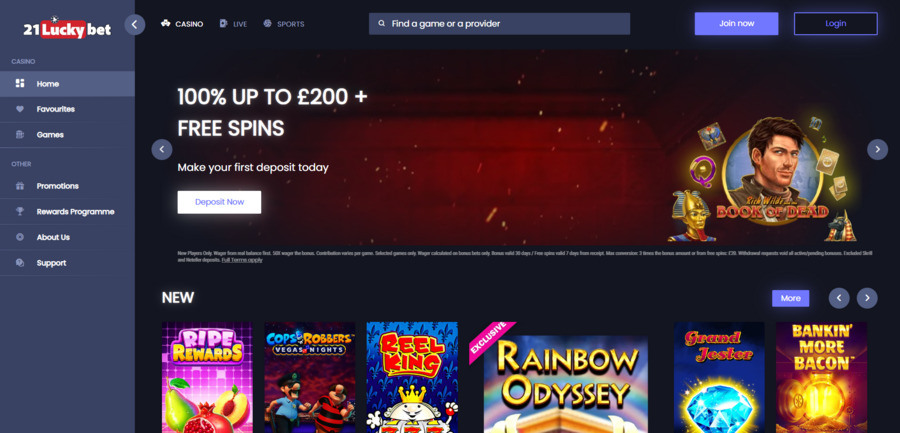Show the previous banner slide

coord(162,149)
